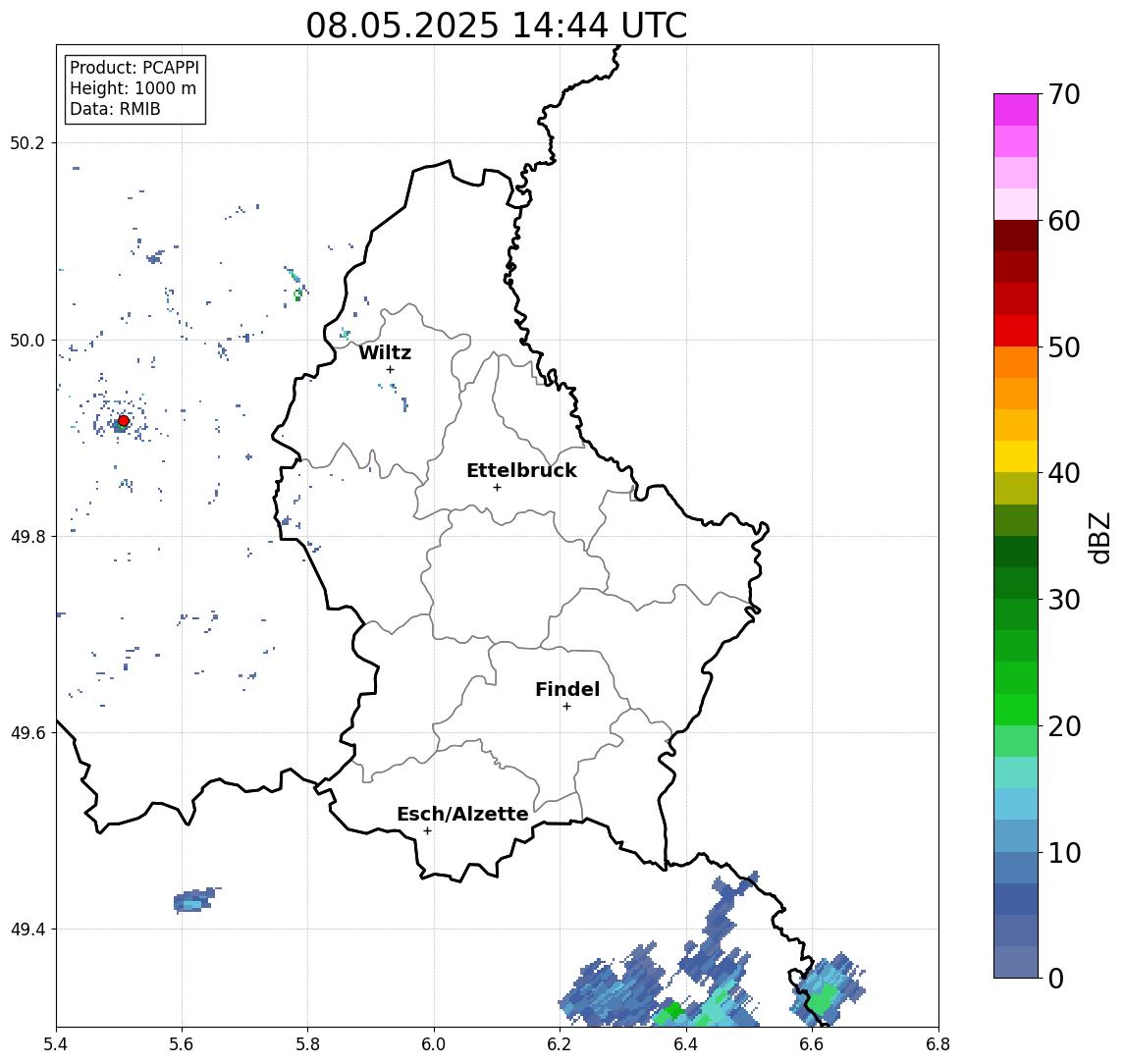Screen dimensions: 1124x1064
Task: Click the 5.6 longitude tick label
Action: (182, 1044)
